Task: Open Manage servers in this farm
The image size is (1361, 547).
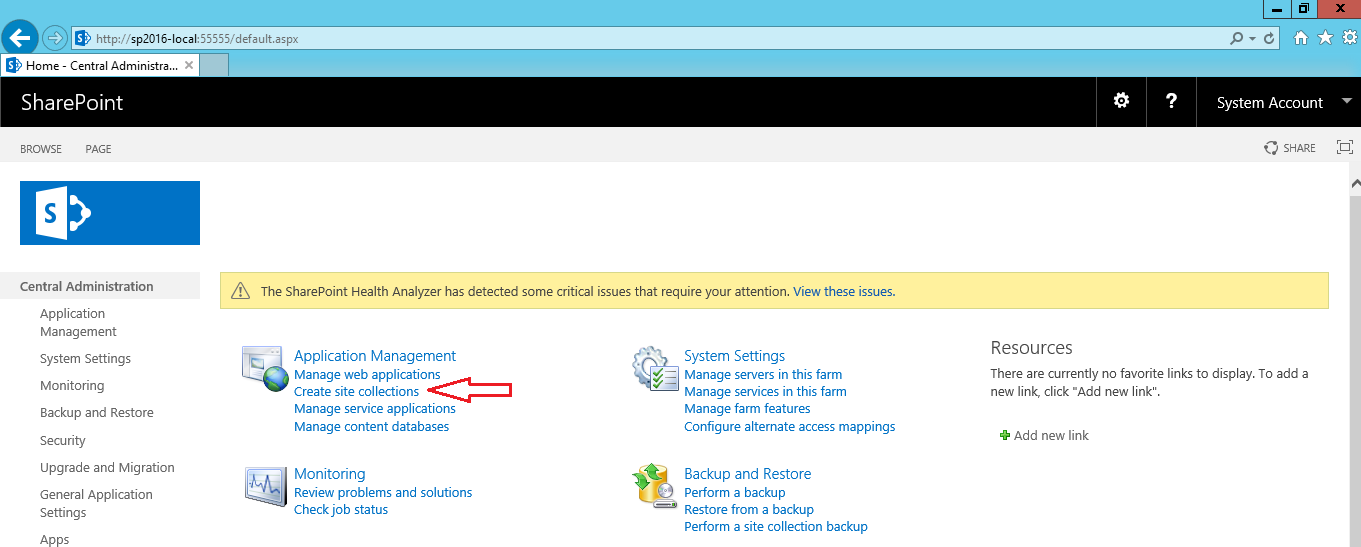Action: click(x=763, y=374)
